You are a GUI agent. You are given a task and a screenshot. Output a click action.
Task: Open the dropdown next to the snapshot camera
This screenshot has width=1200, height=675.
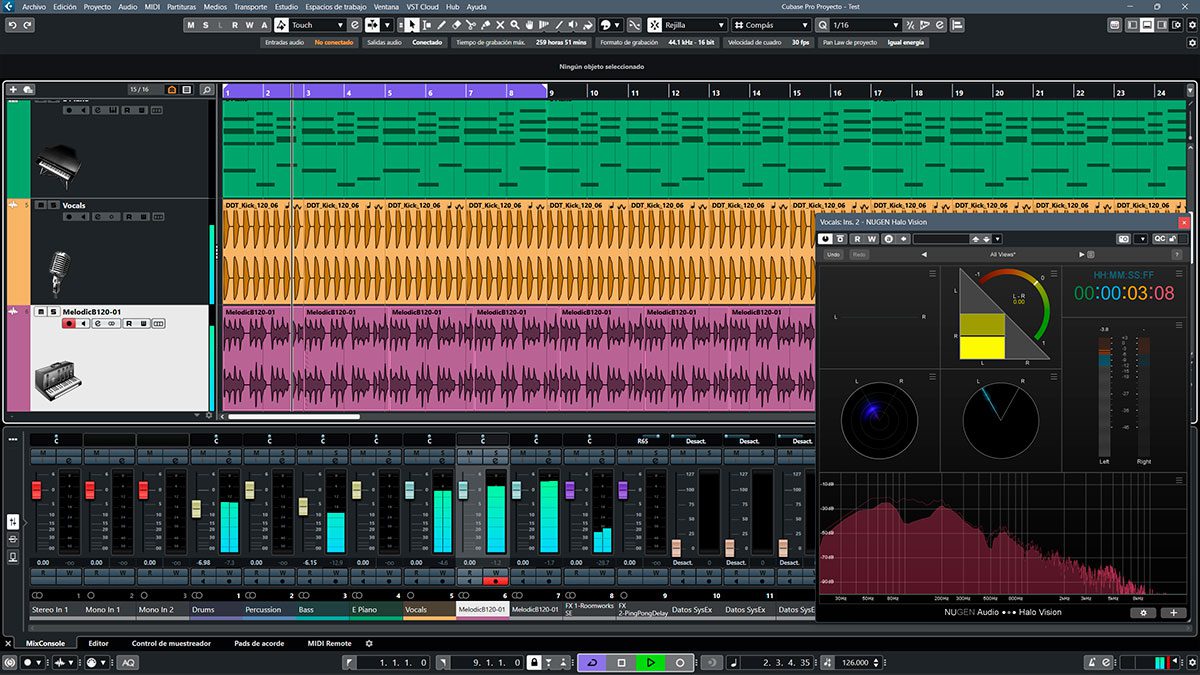[x=1140, y=239]
